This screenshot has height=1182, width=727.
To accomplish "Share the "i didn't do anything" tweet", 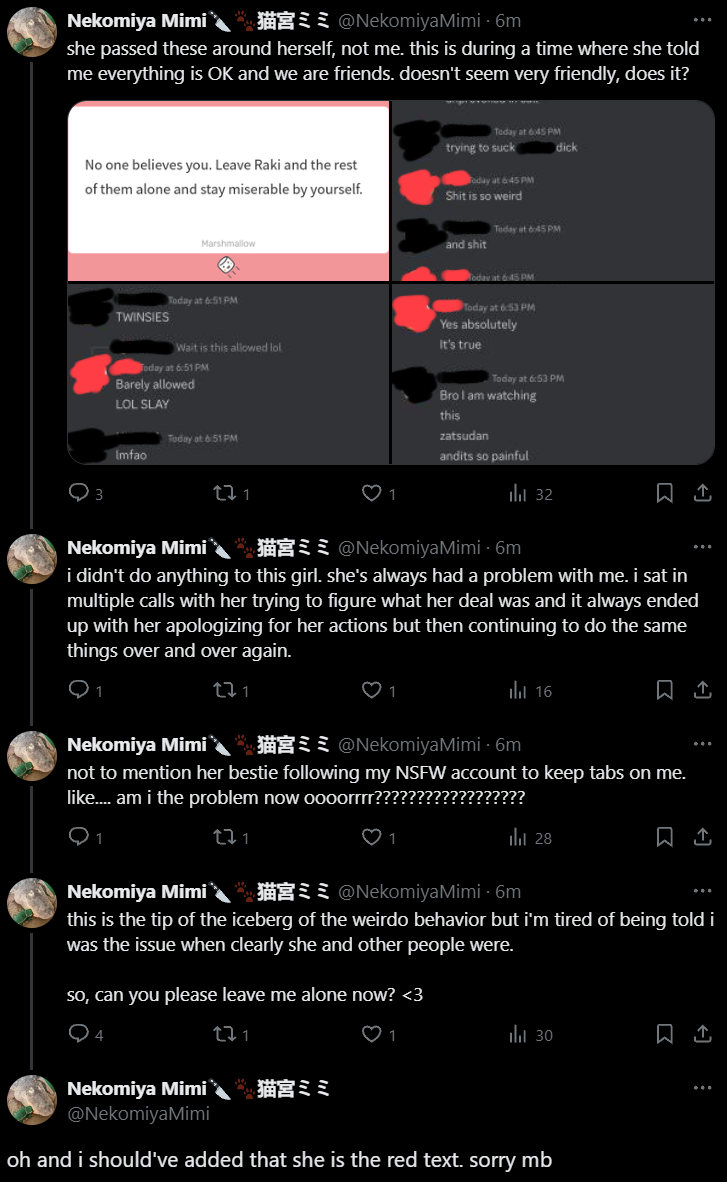I will pyautogui.click(x=702, y=690).
